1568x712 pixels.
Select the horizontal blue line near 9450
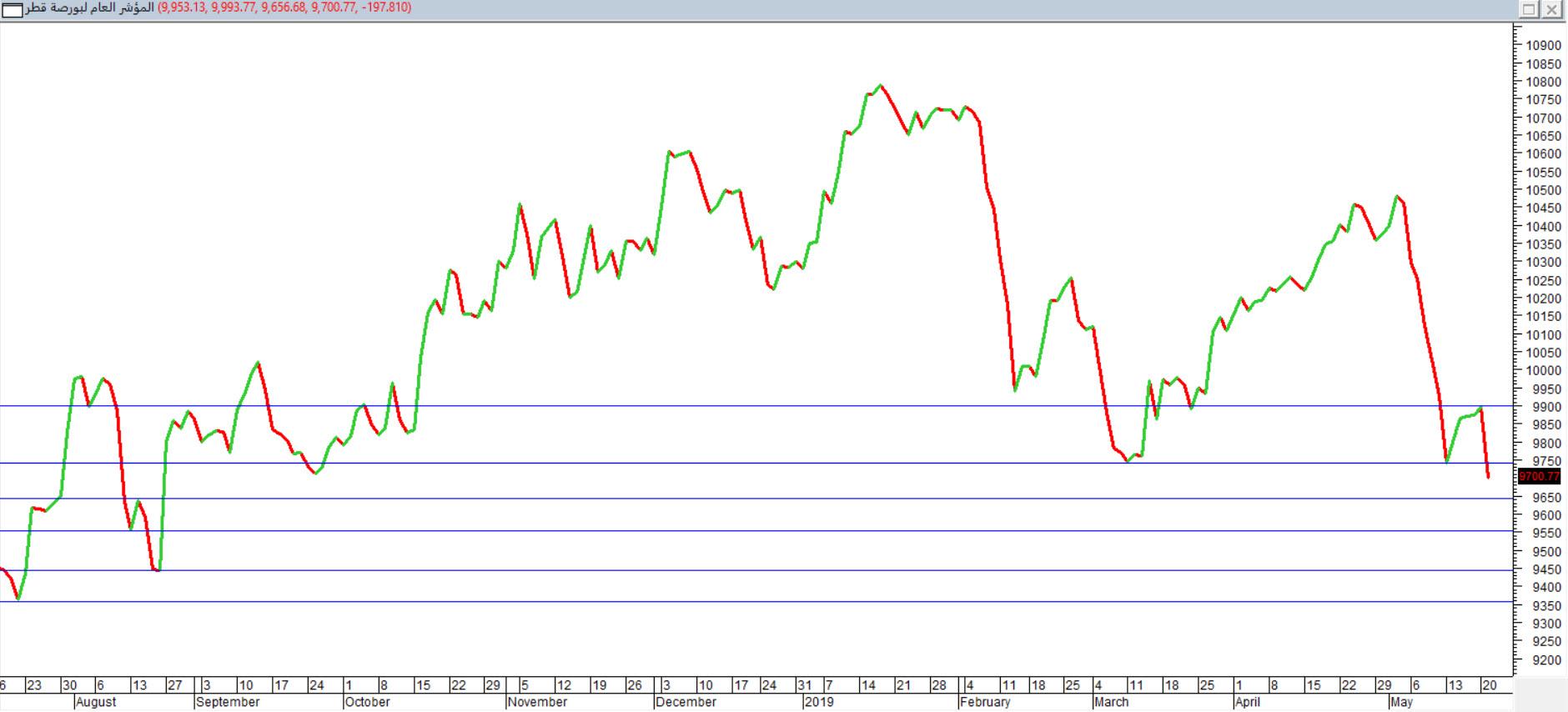tap(755, 570)
